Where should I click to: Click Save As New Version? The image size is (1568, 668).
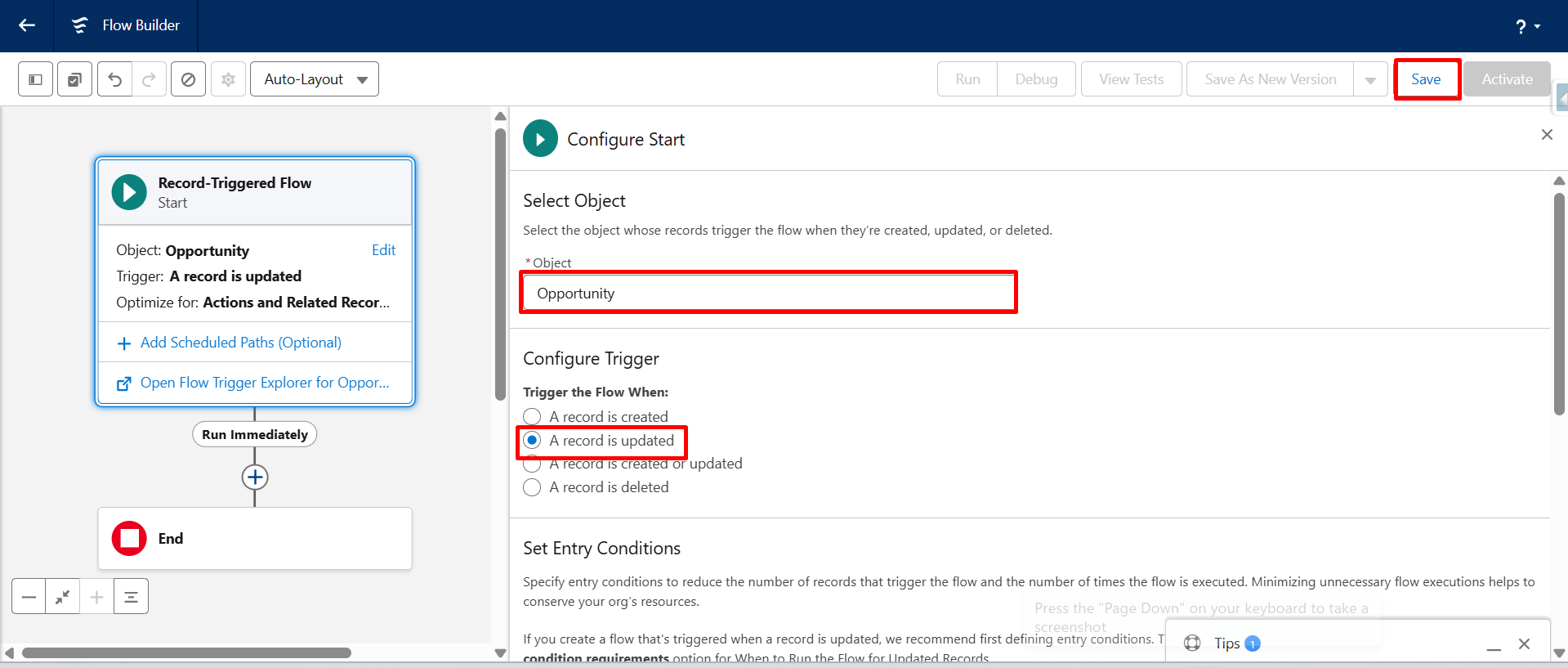(1270, 79)
